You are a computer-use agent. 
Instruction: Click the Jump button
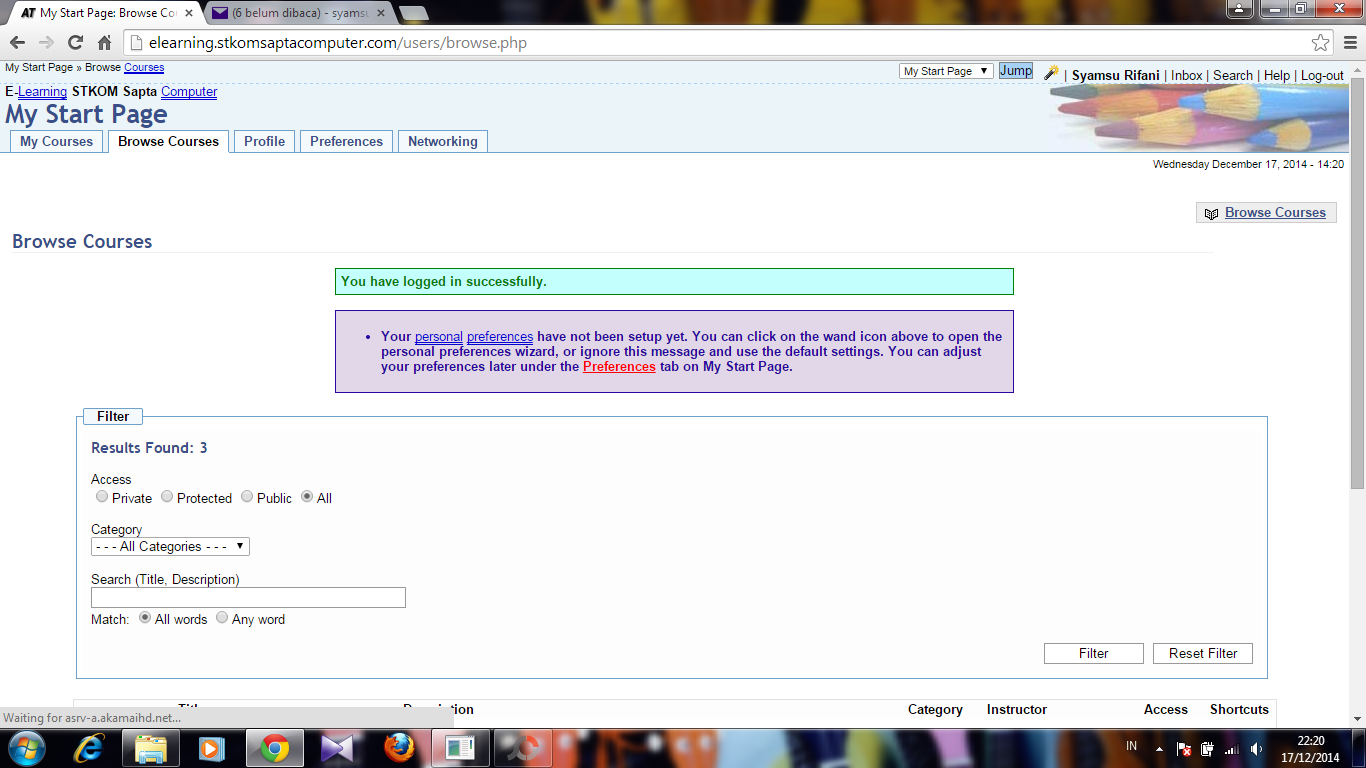1016,71
